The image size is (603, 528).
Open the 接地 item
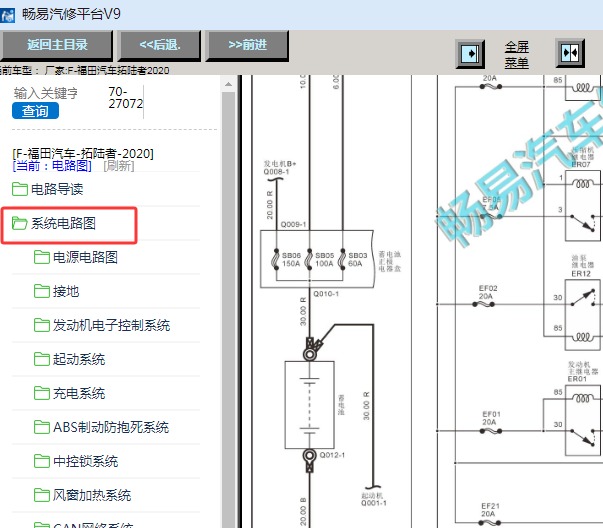point(66,291)
